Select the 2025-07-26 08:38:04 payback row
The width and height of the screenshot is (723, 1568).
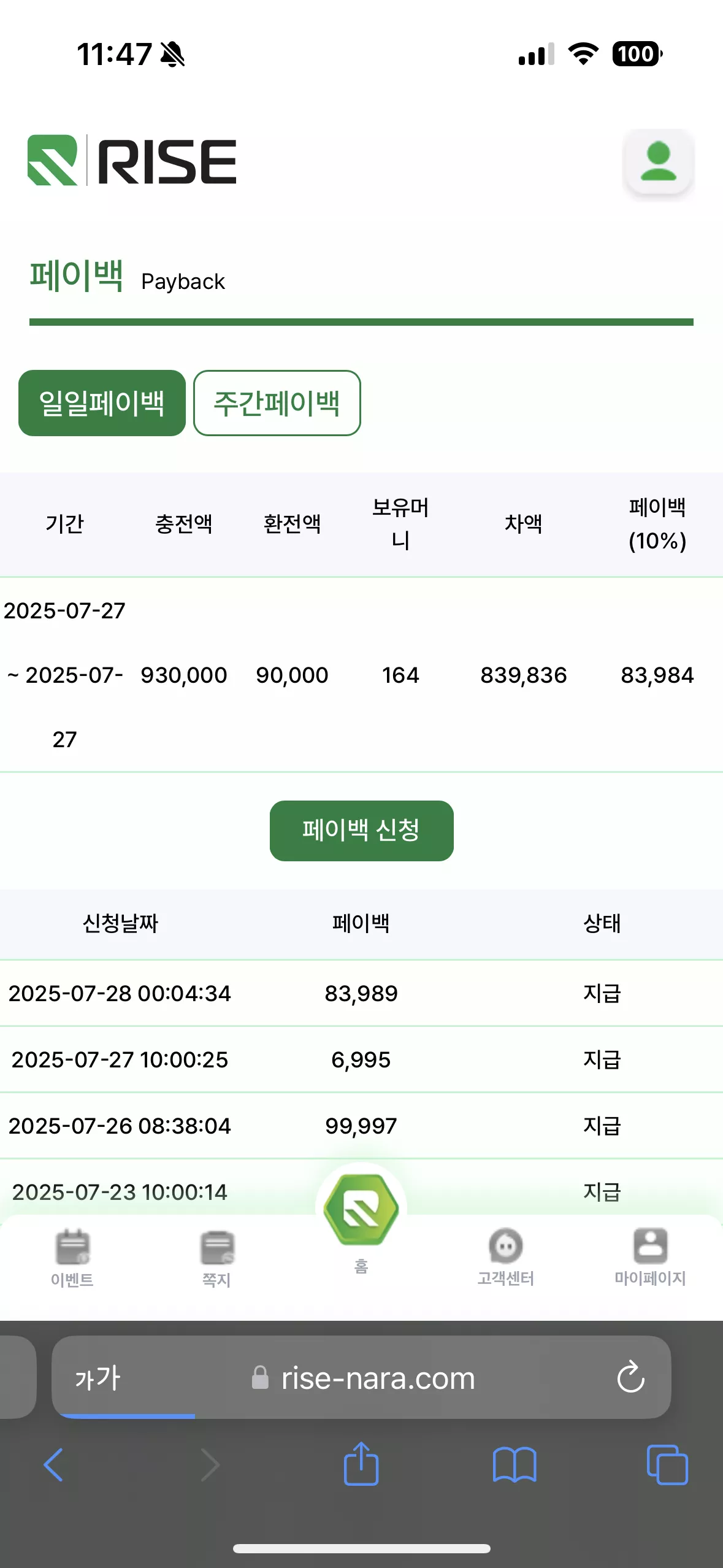coord(361,1126)
